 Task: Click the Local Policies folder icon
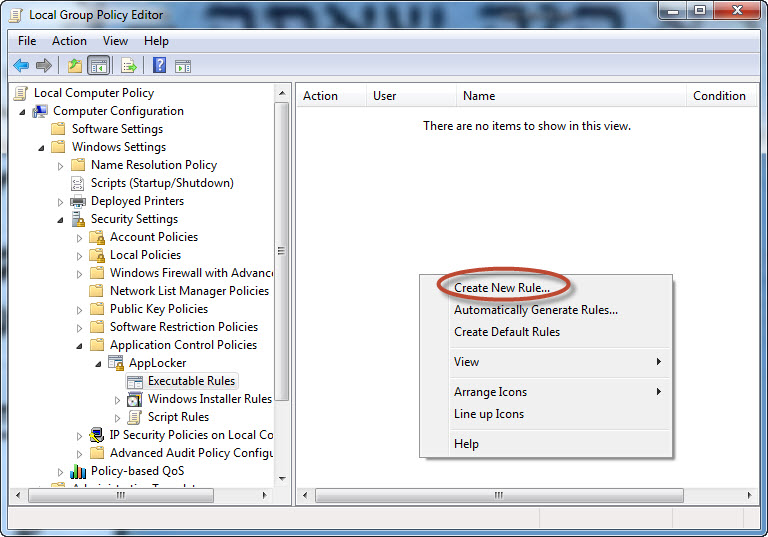[97, 255]
